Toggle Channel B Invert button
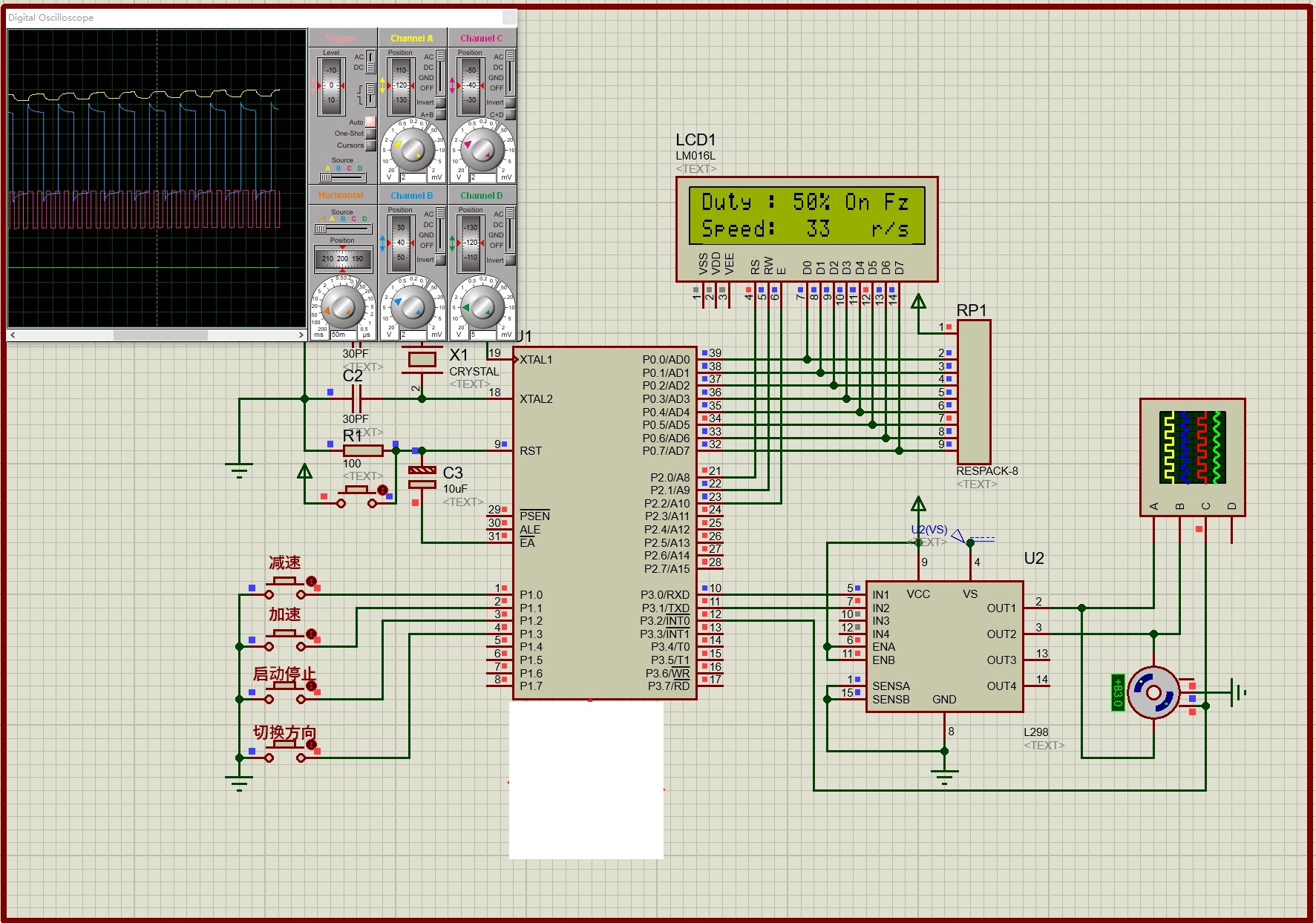Screen dimensions: 1316x923 pos(440,260)
